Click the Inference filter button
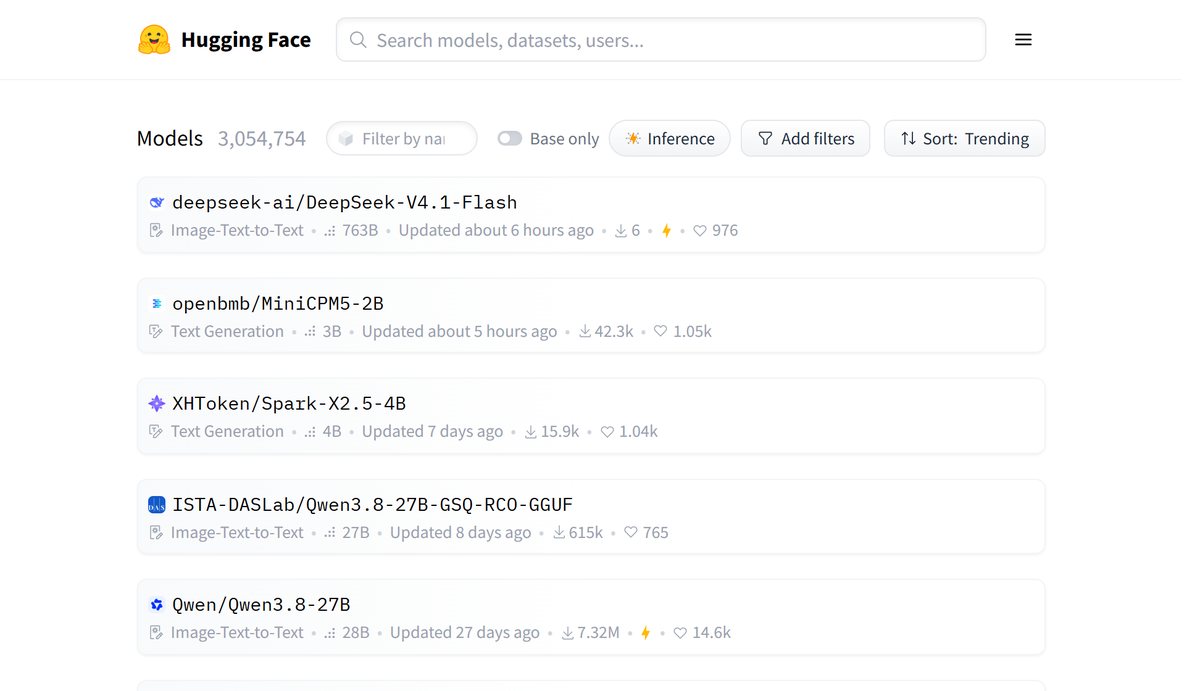 click(x=669, y=139)
